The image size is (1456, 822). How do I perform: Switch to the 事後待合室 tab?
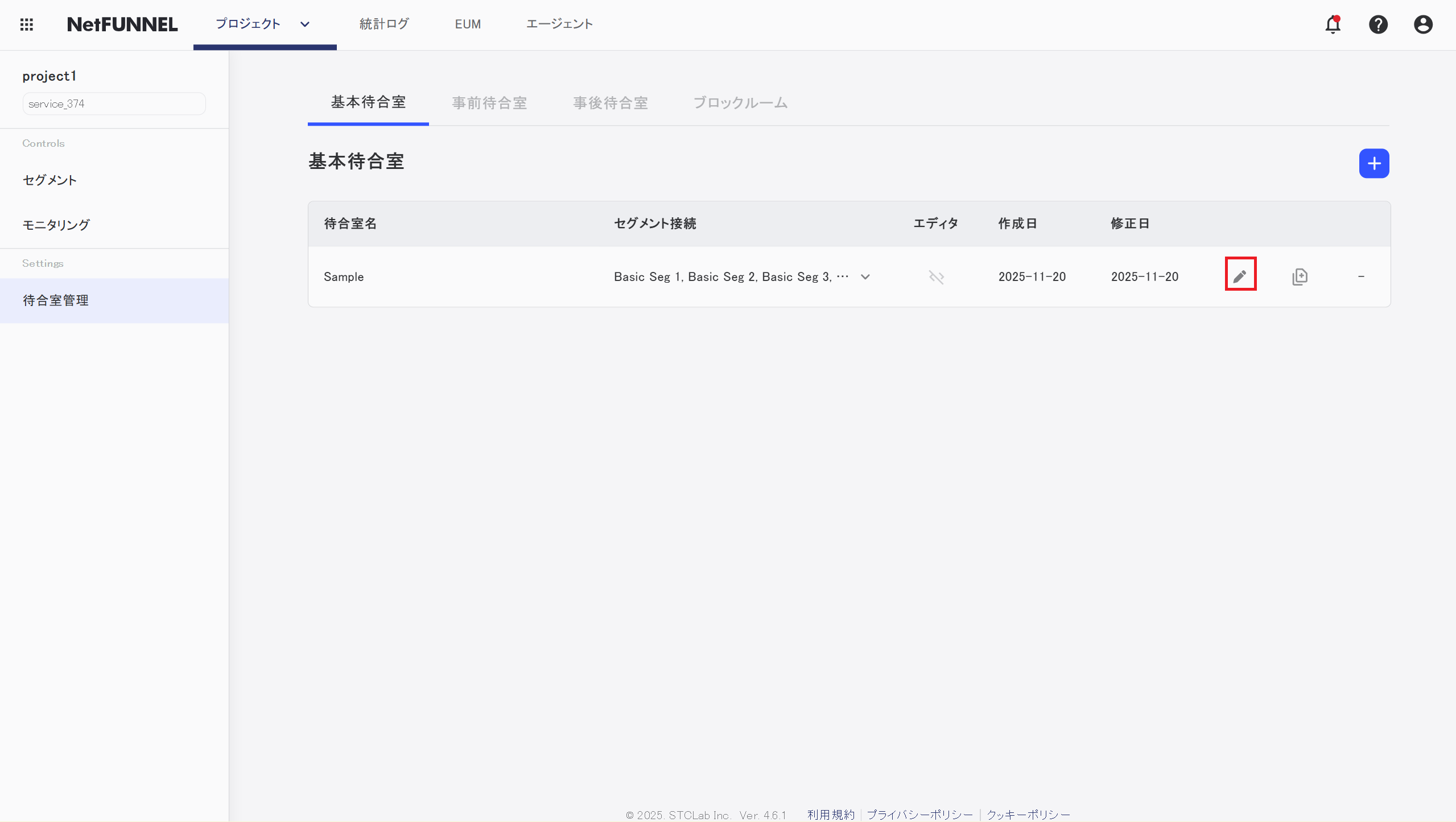610,103
